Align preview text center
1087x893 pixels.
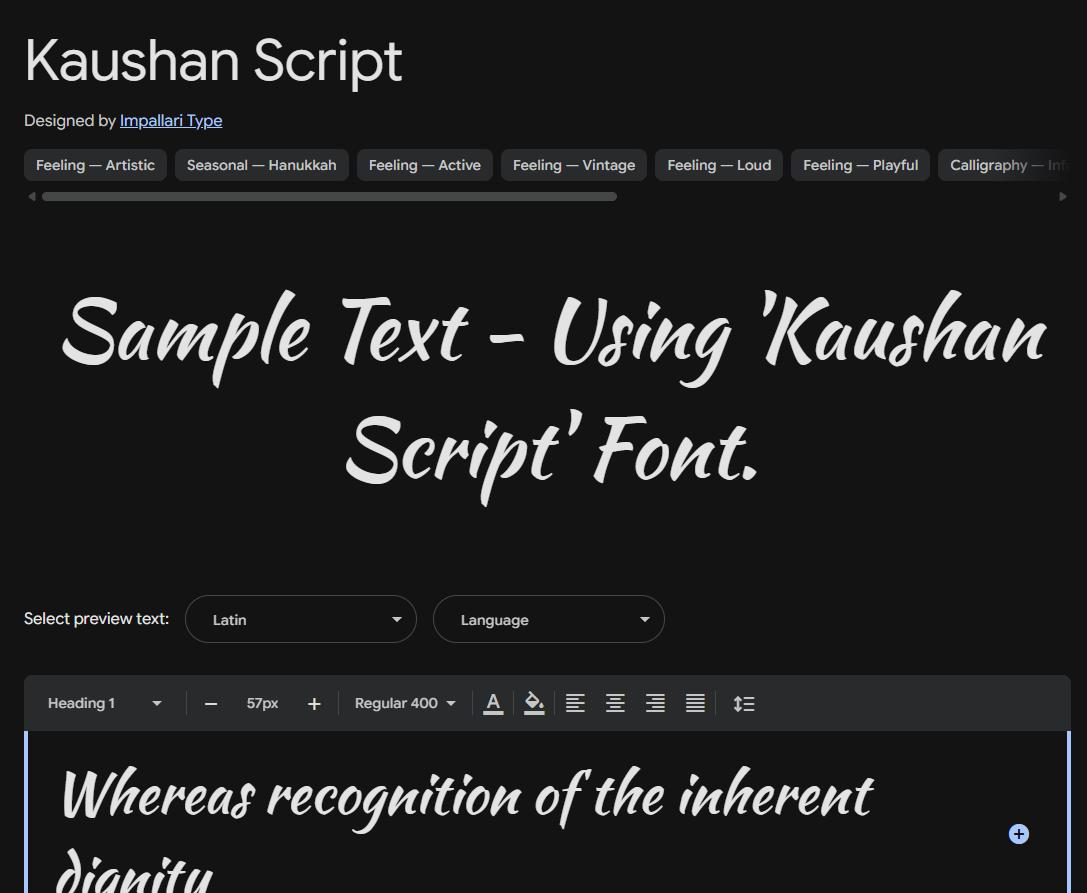(x=615, y=704)
